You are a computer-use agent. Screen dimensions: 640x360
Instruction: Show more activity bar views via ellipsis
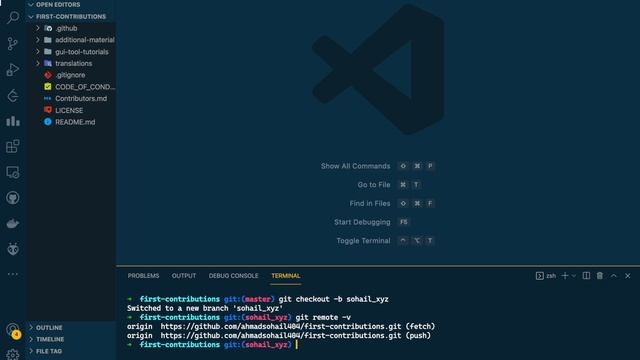point(13,274)
